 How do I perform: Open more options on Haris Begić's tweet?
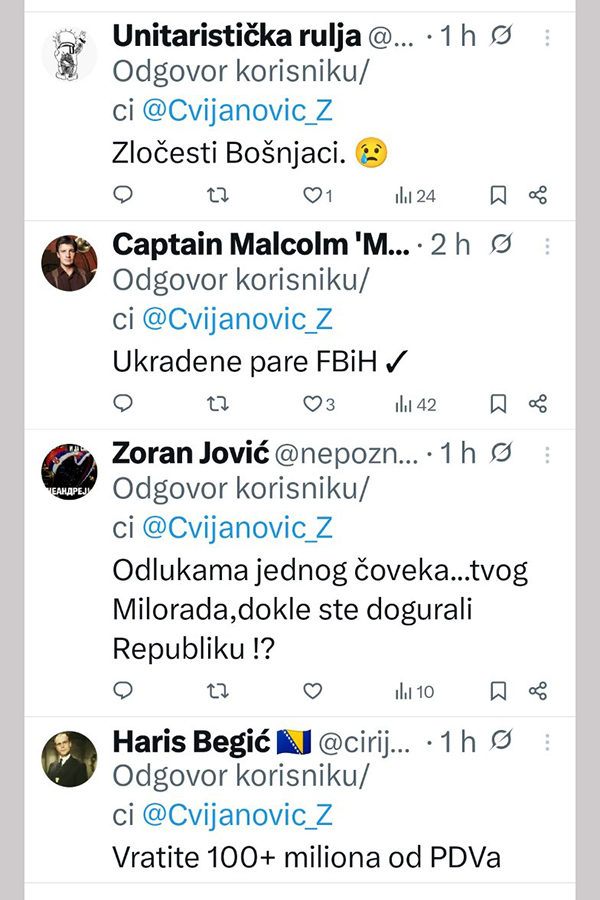[x=547, y=741]
